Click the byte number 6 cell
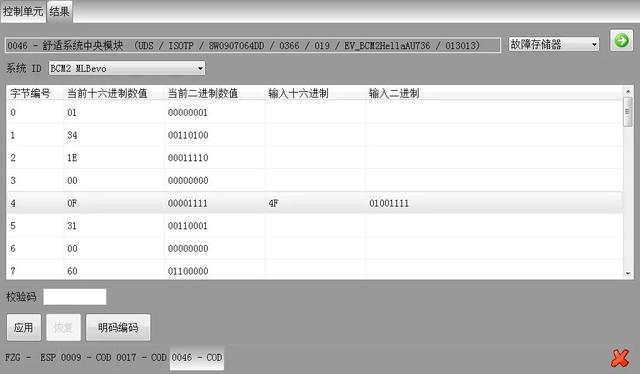This screenshot has height=374, width=640. [13, 248]
